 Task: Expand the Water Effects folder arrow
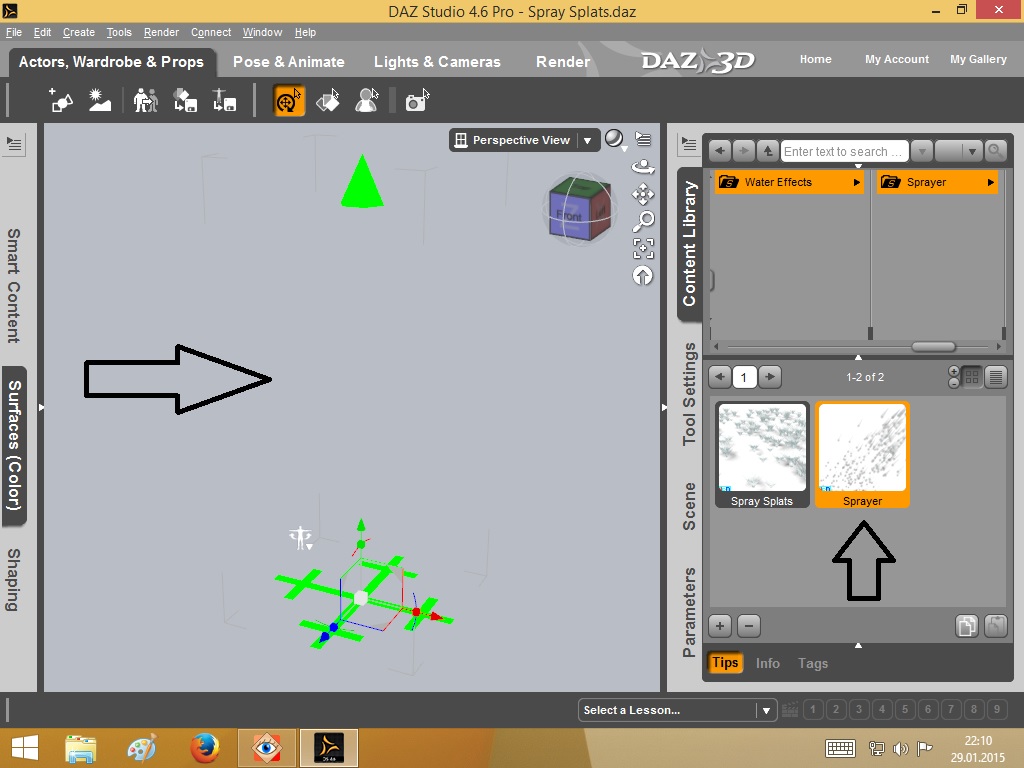pyautogui.click(x=856, y=182)
